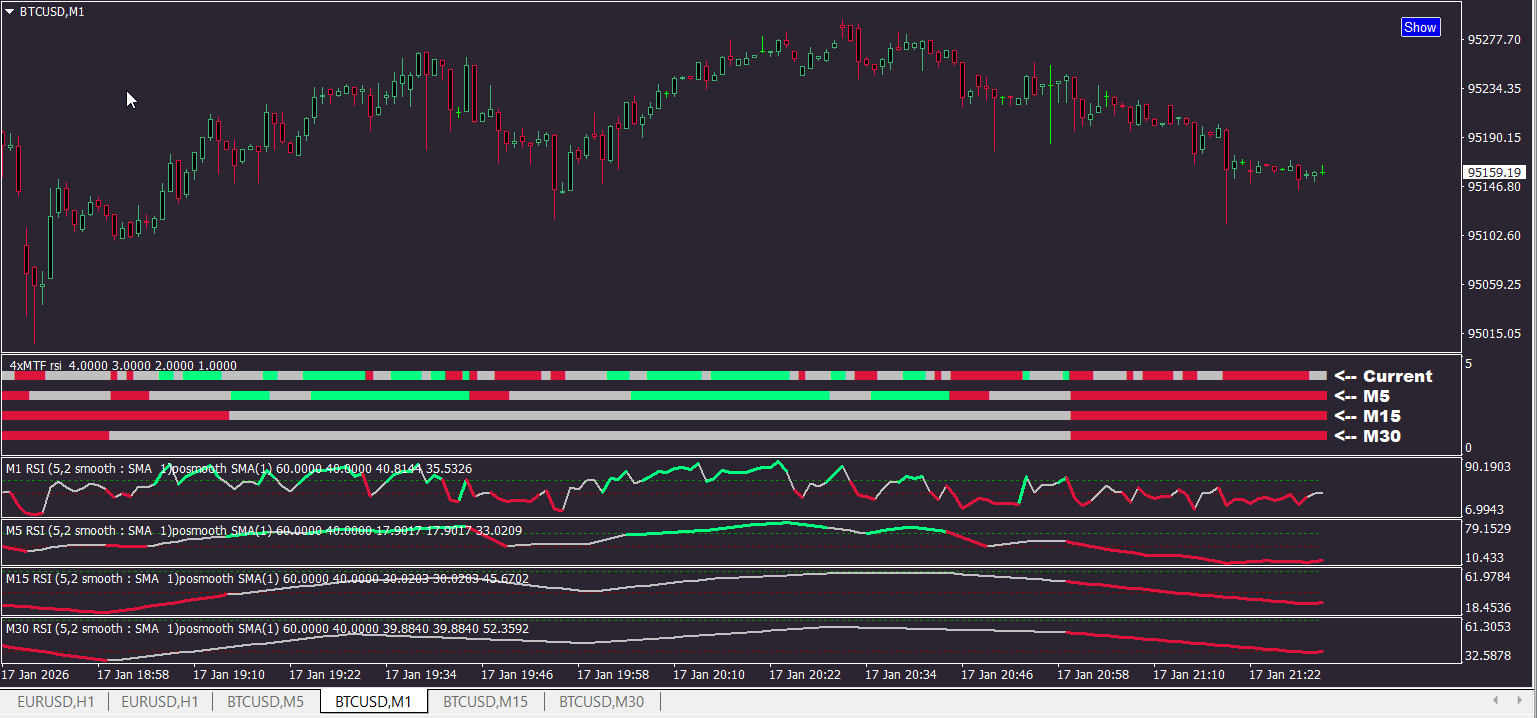Select the BTCUSD,M1 tab
Image resolution: width=1537 pixels, height=718 pixels.
(374, 702)
